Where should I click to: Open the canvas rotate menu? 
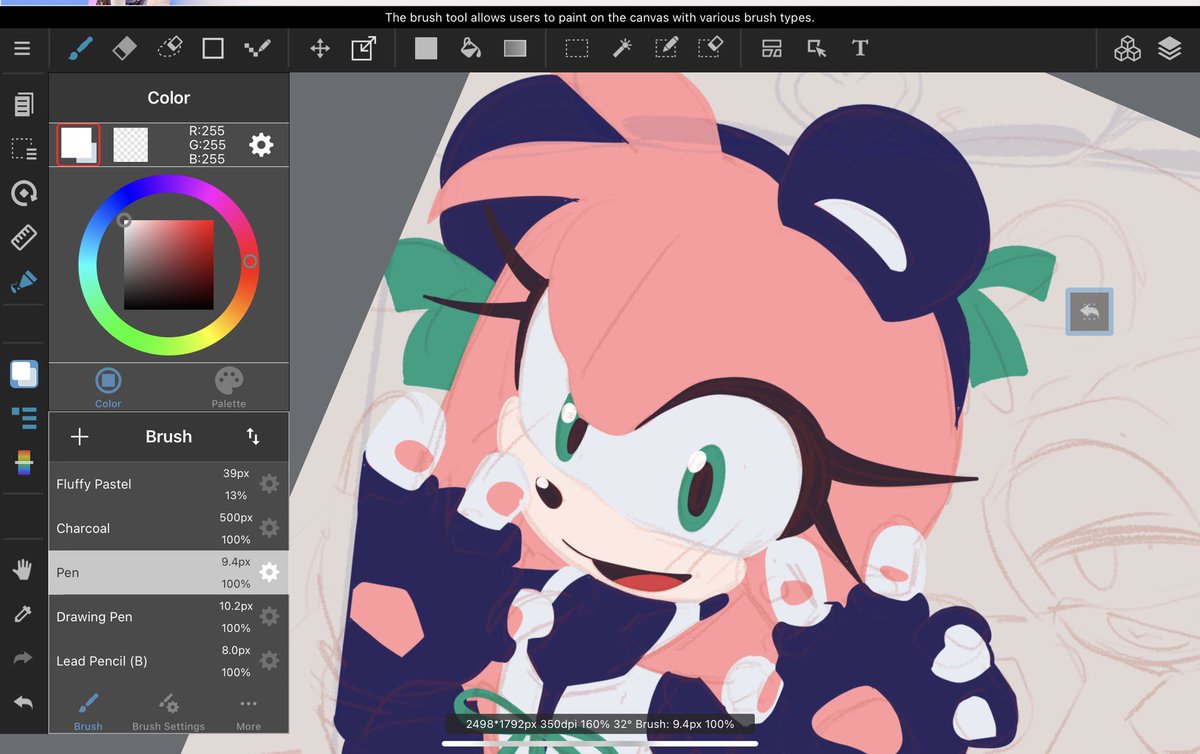(x=23, y=193)
